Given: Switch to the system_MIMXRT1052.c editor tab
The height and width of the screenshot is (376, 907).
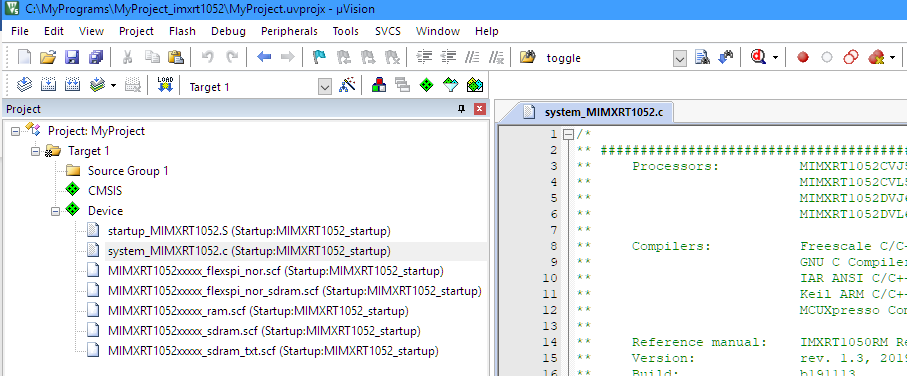Looking at the screenshot, I should [x=586, y=112].
